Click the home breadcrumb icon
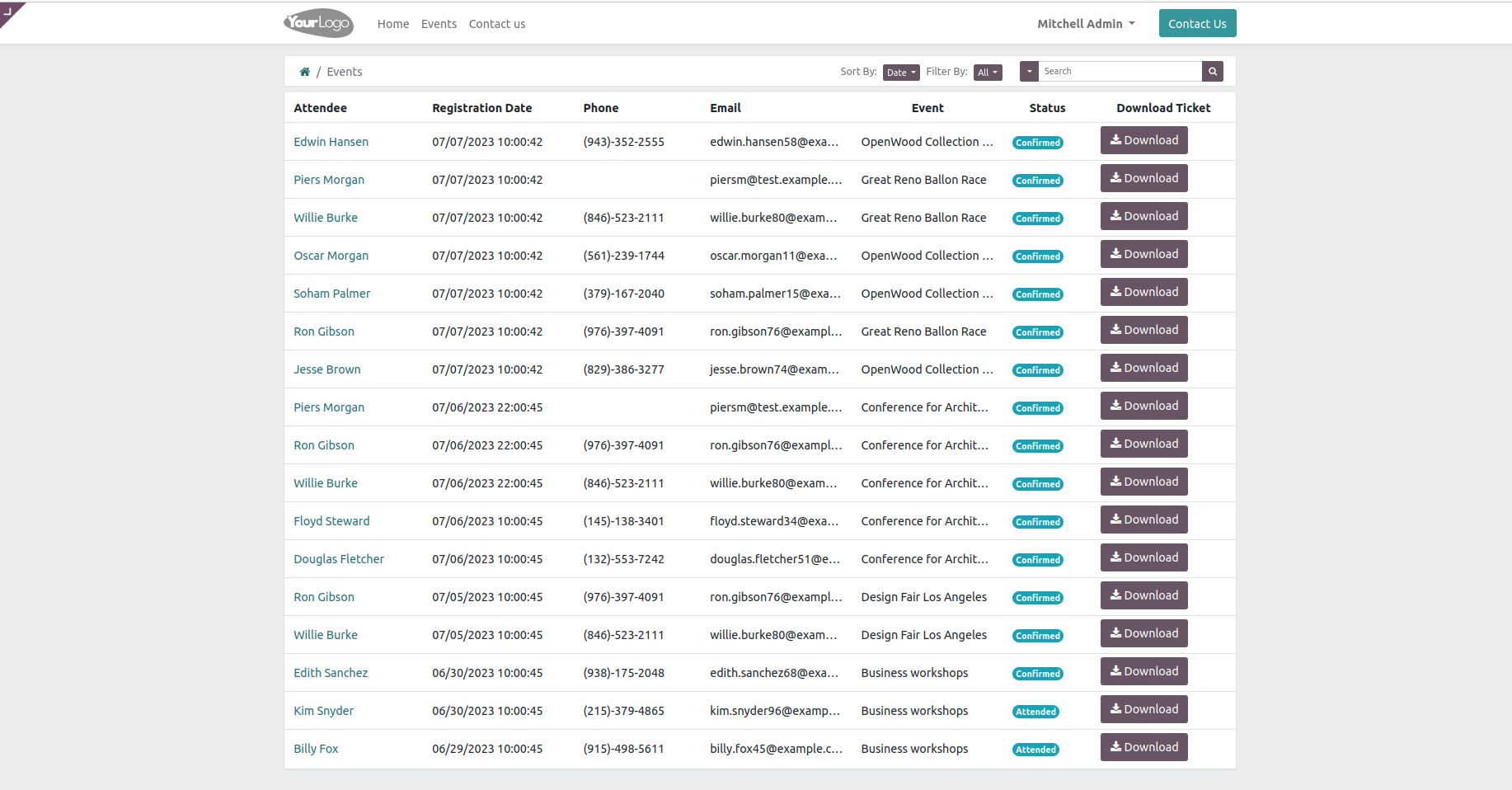This screenshot has height=790, width=1512. (x=305, y=72)
